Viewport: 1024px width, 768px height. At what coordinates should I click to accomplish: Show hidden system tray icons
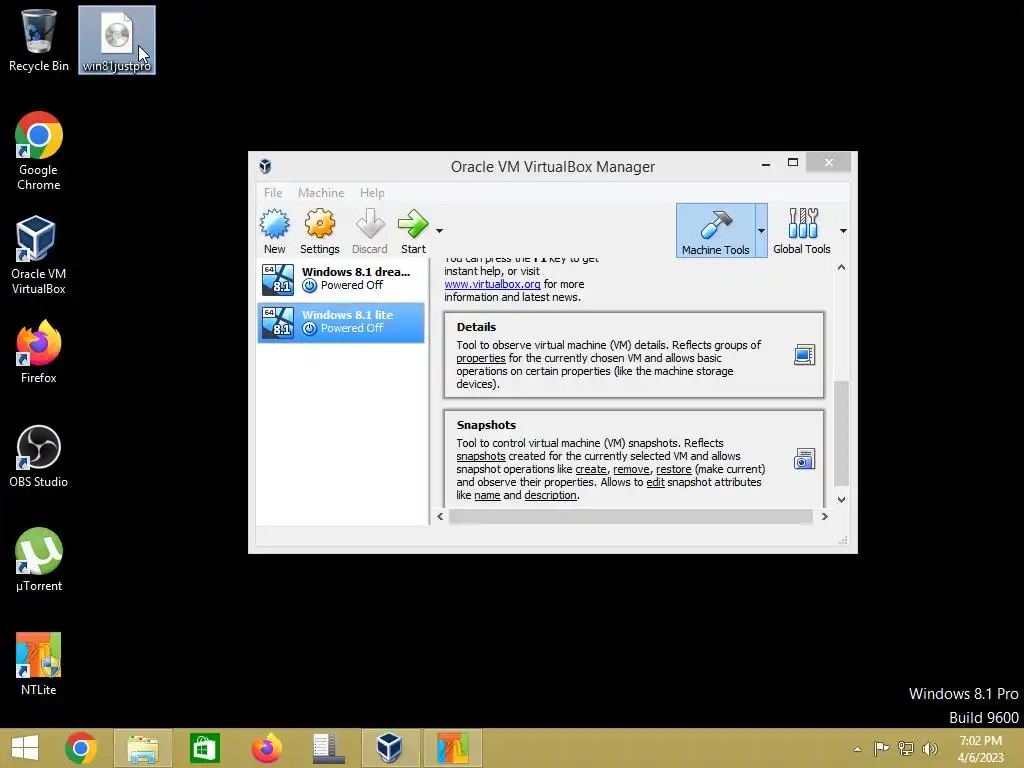[x=857, y=749]
